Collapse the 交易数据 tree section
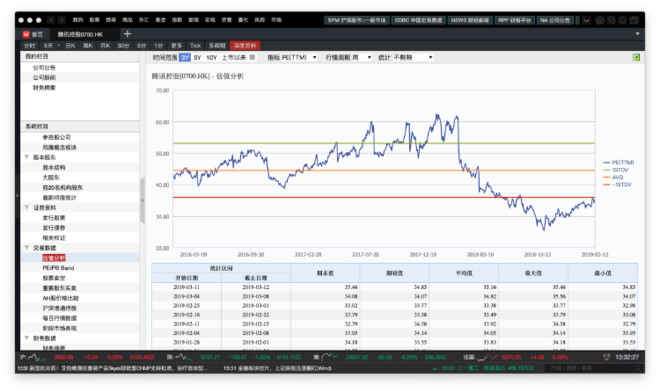 [27, 248]
